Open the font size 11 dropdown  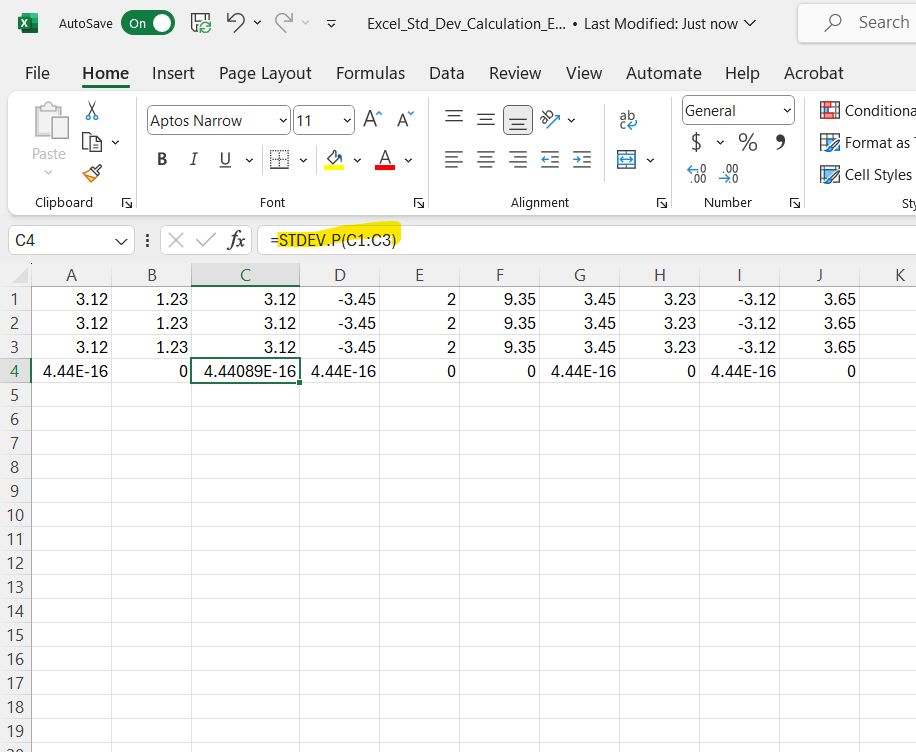pyautogui.click(x=347, y=121)
